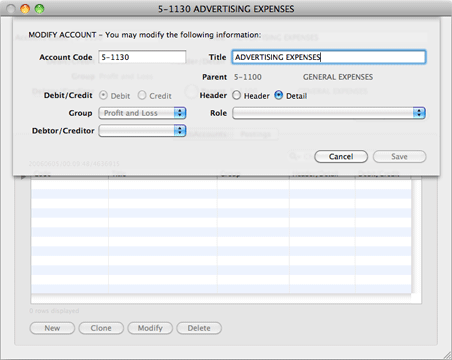452x360 pixels.
Task: Click the window resize grip at corner
Action: coord(446,354)
